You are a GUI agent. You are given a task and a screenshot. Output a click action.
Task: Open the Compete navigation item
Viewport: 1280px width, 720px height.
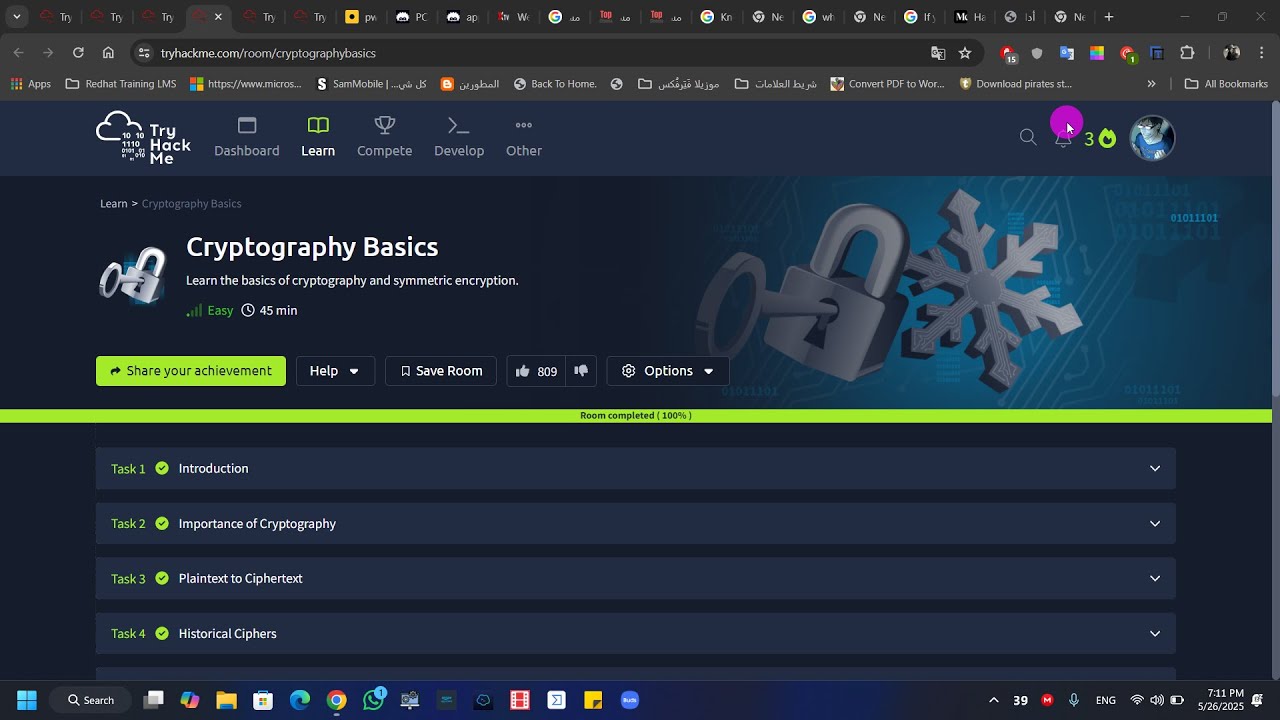coord(385,137)
